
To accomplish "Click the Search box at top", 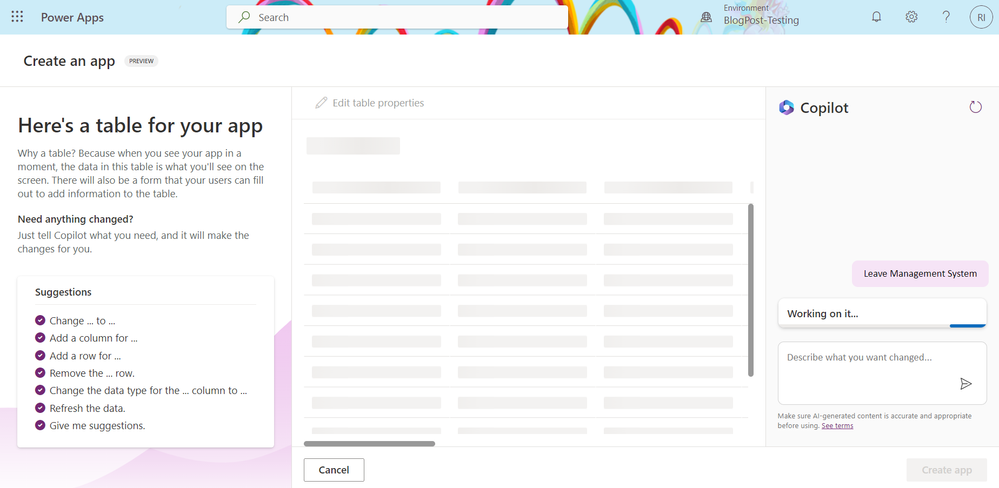I will tap(397, 17).
